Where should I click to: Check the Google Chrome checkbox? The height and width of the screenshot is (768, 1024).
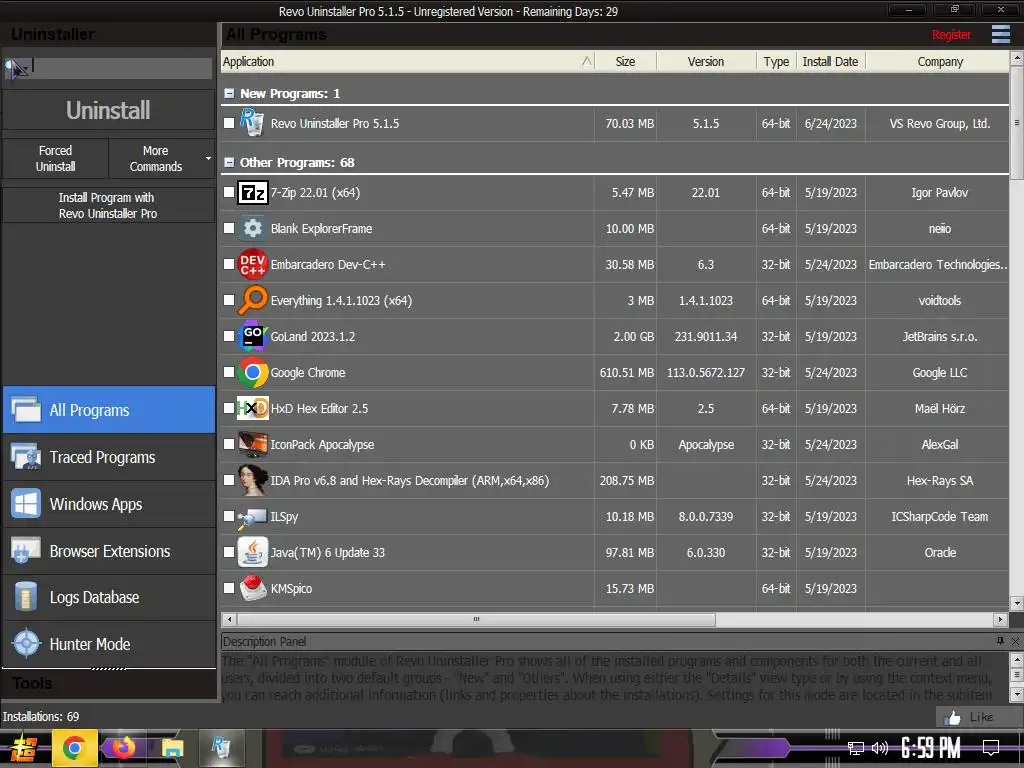pyautogui.click(x=229, y=372)
